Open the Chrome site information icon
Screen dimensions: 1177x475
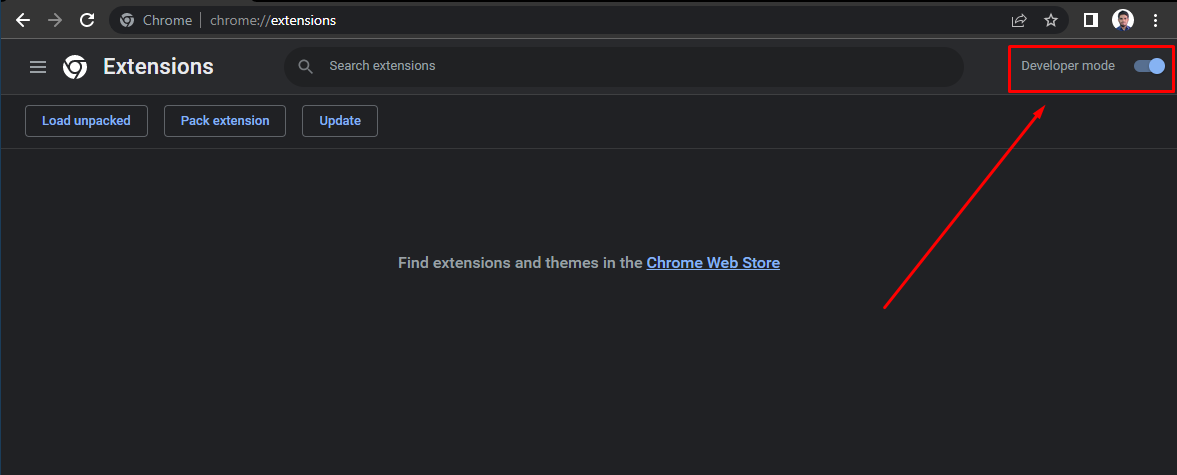(127, 20)
